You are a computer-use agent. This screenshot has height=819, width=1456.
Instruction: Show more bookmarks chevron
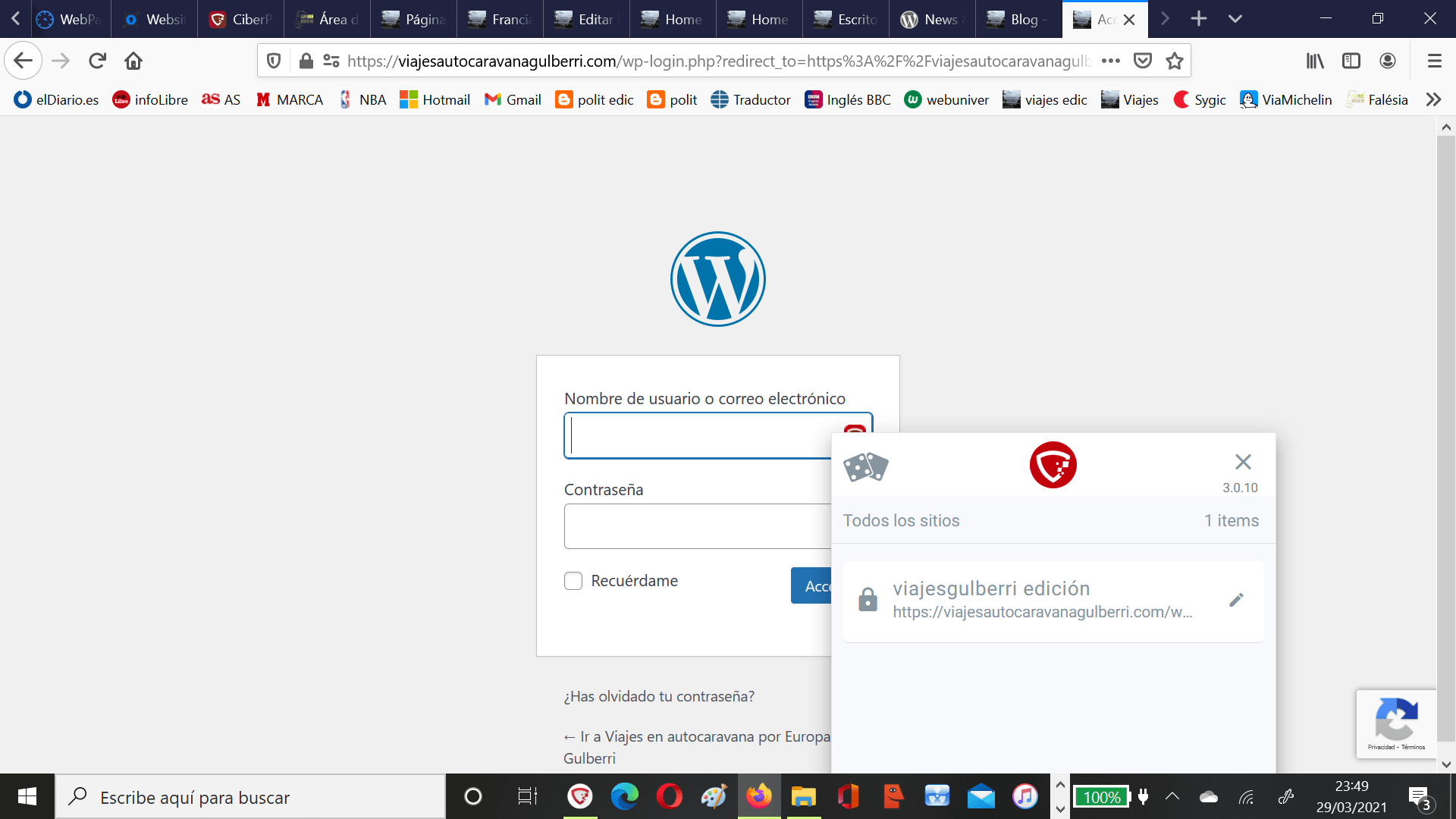1433,99
